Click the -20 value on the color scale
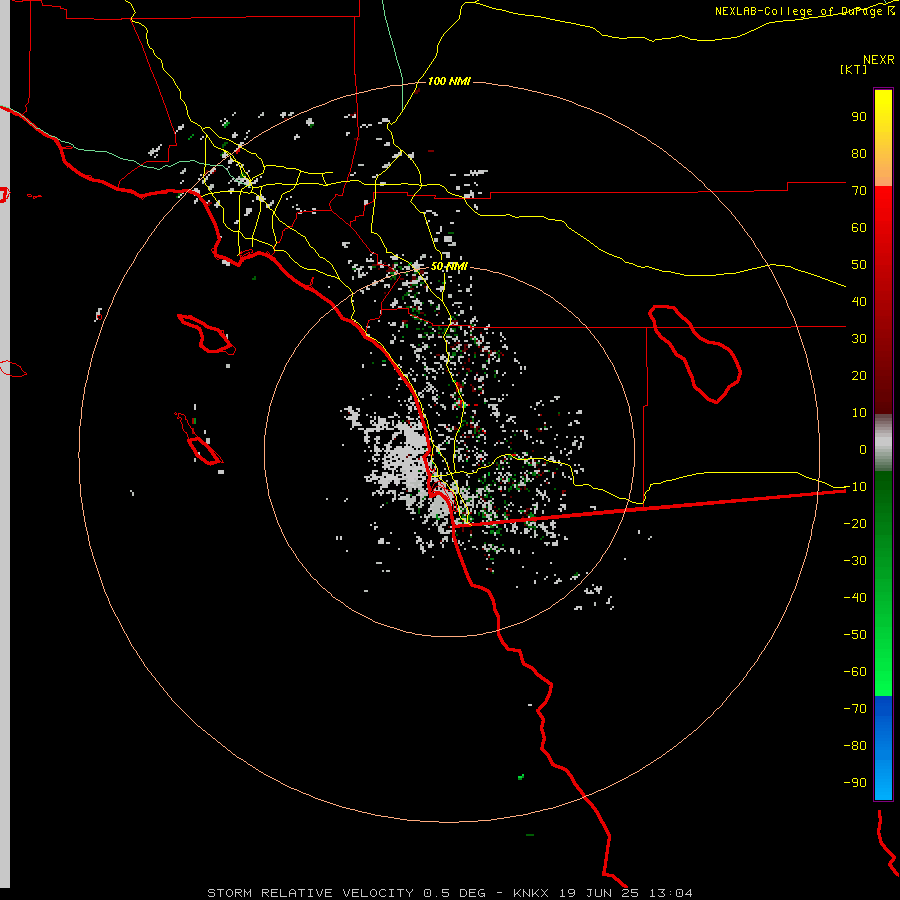 tap(855, 524)
